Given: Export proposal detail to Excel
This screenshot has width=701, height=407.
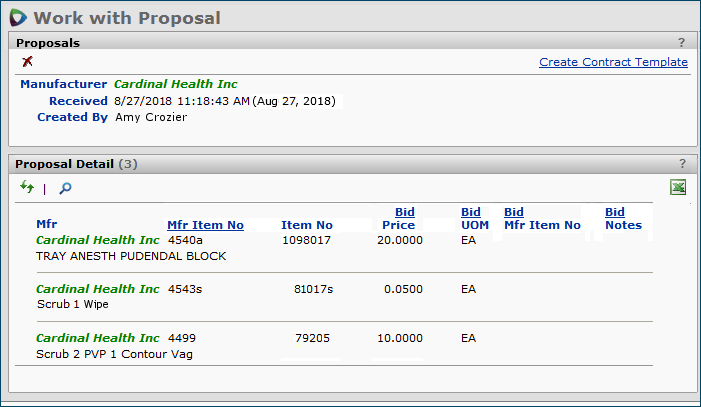Looking at the screenshot, I should [679, 187].
